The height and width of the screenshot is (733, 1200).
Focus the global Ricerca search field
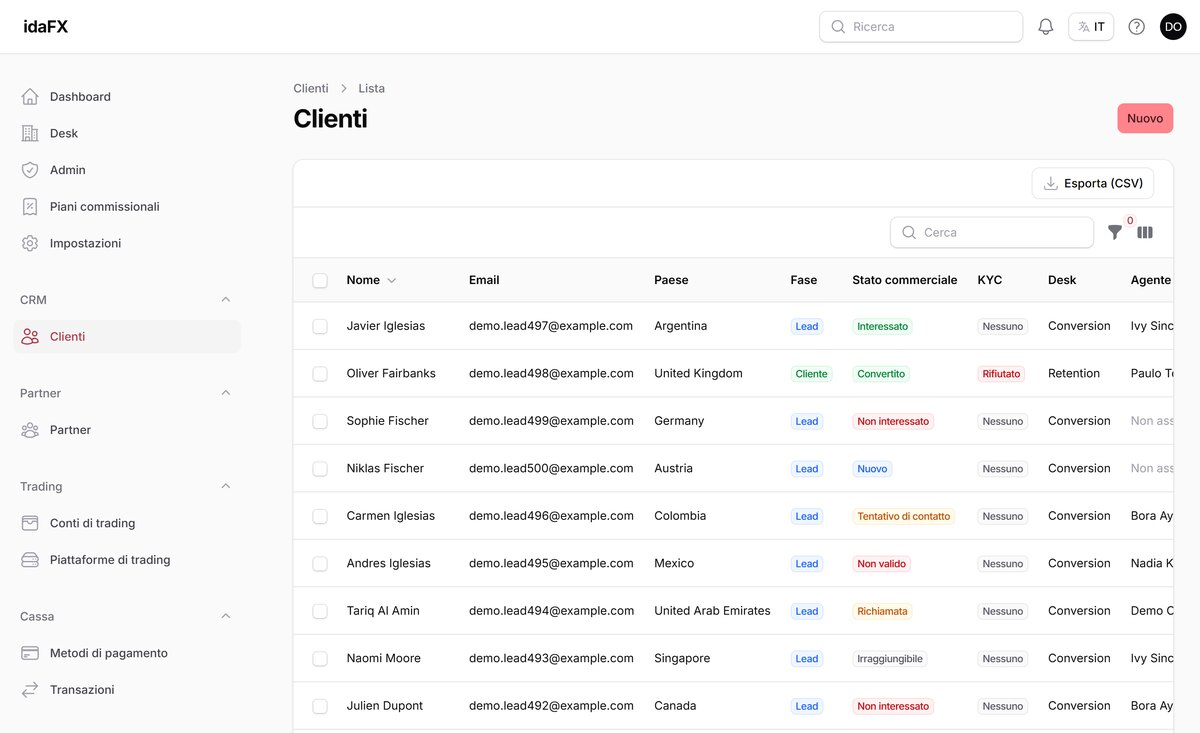coord(921,27)
